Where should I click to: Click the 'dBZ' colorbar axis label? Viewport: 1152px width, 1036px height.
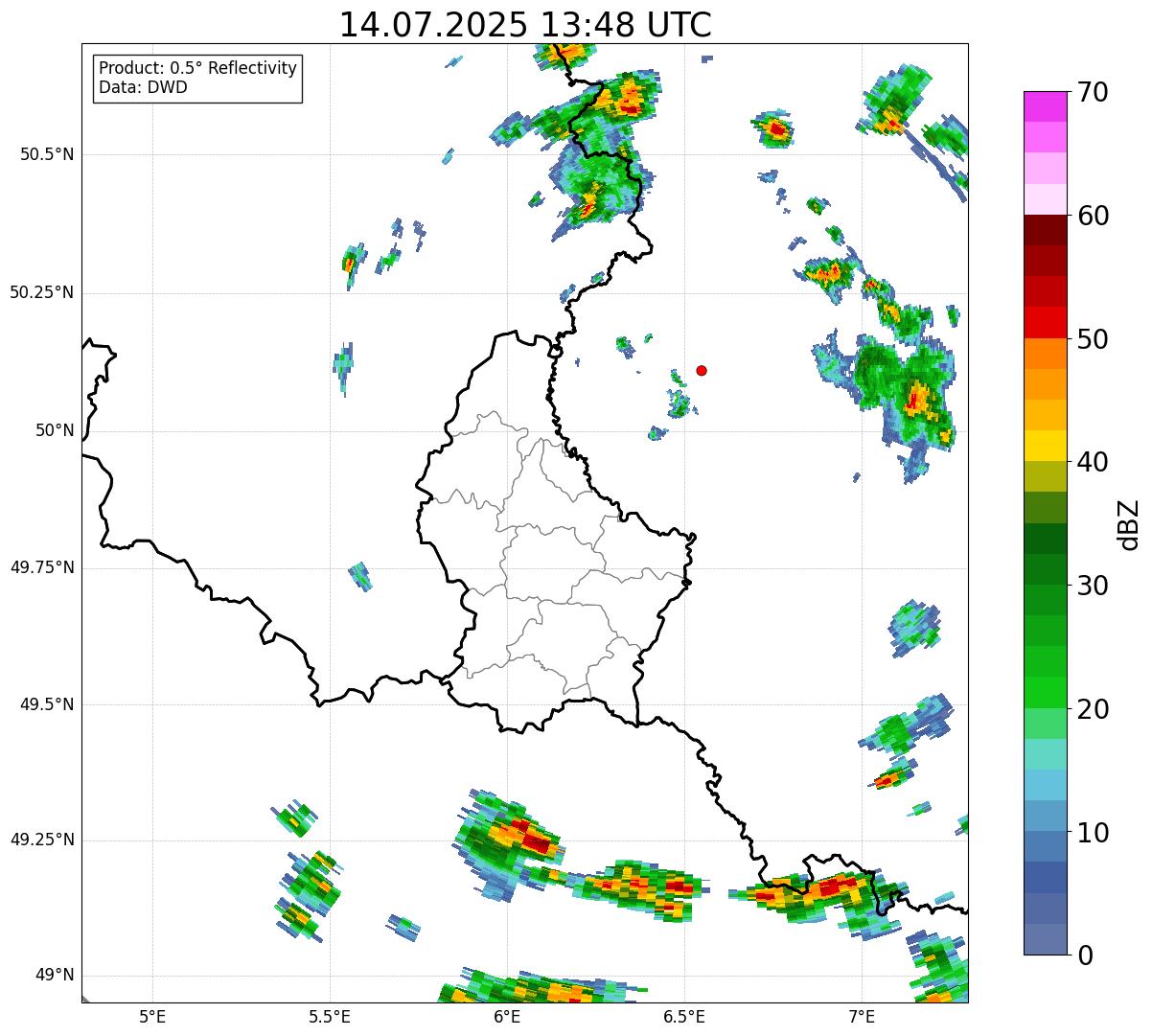1129,523
